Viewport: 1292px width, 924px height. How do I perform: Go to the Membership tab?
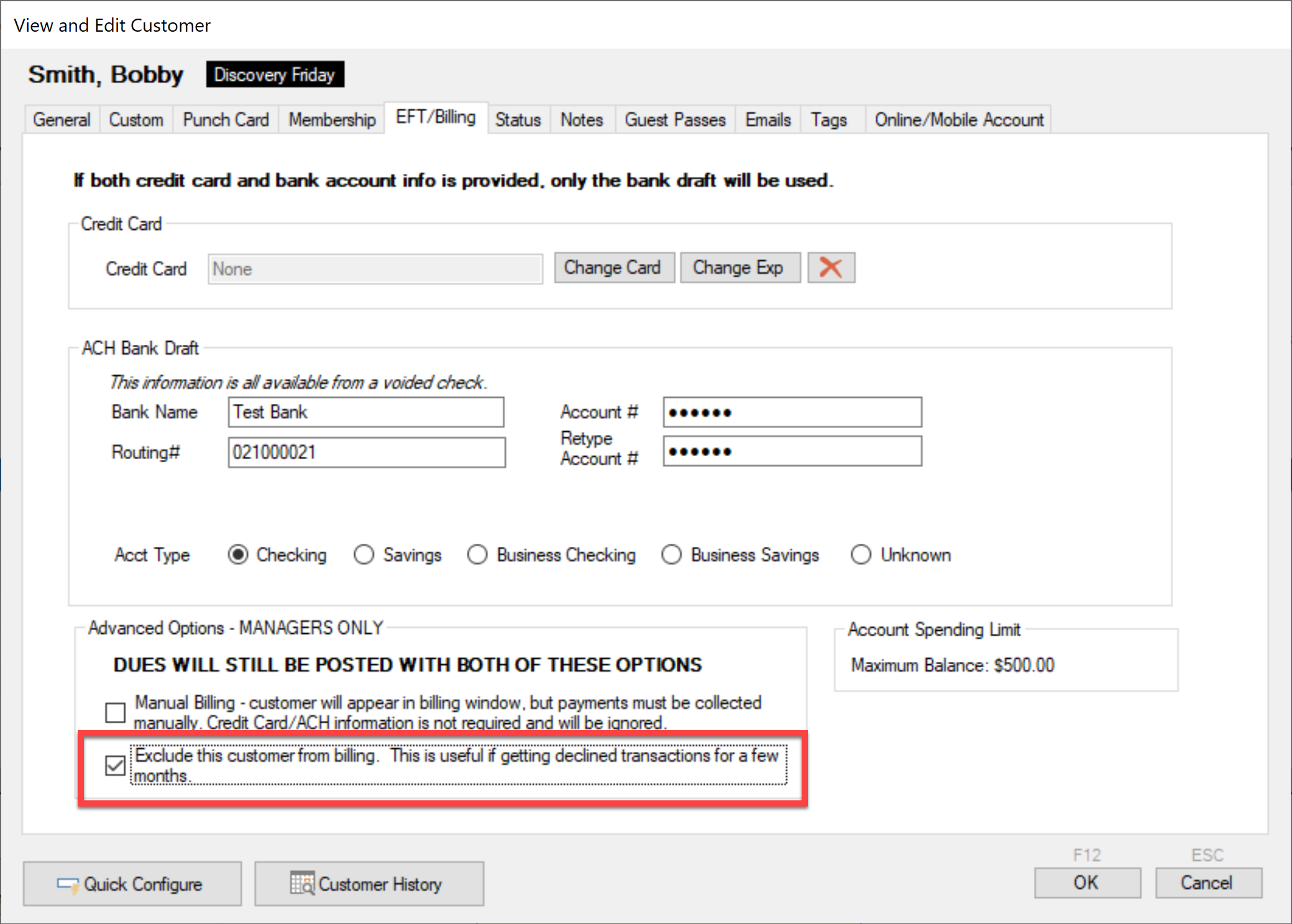click(332, 119)
